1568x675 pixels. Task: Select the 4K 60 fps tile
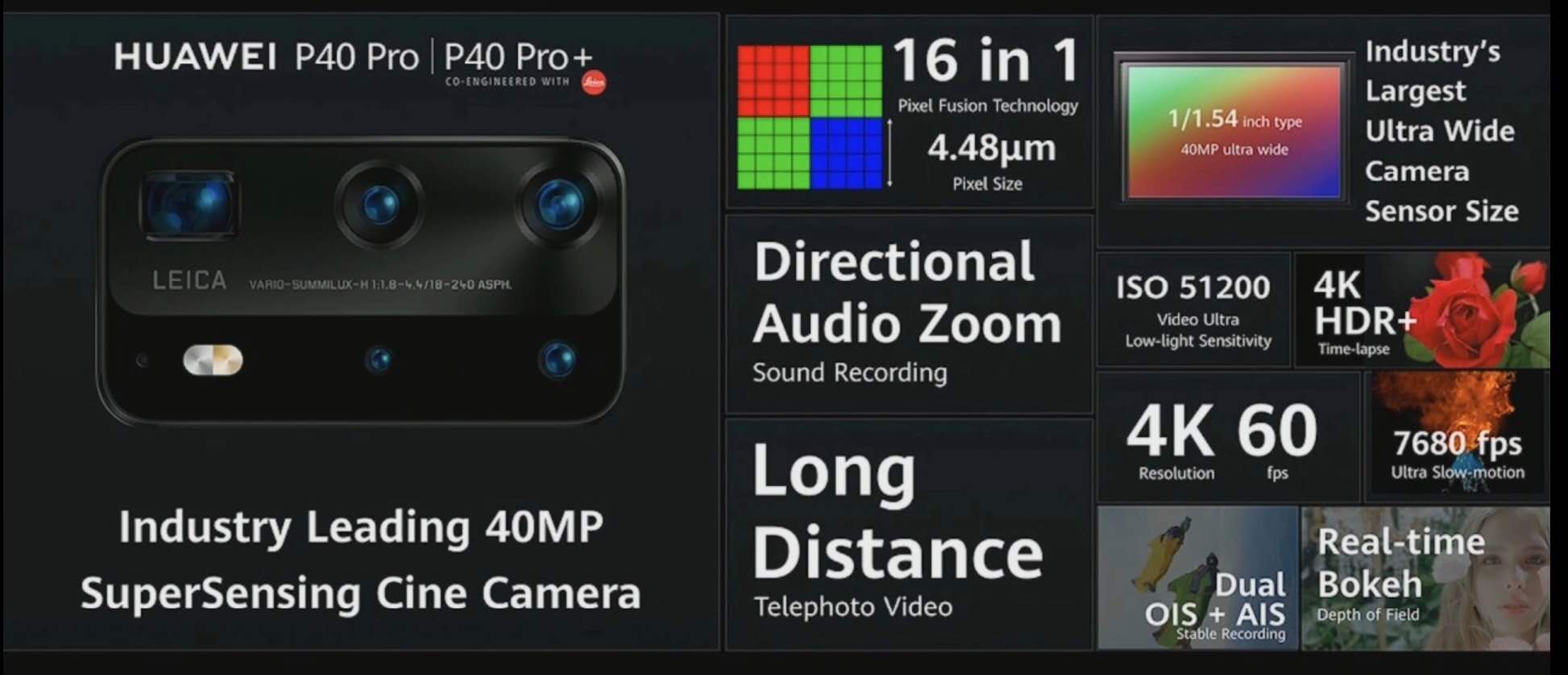click(1229, 437)
